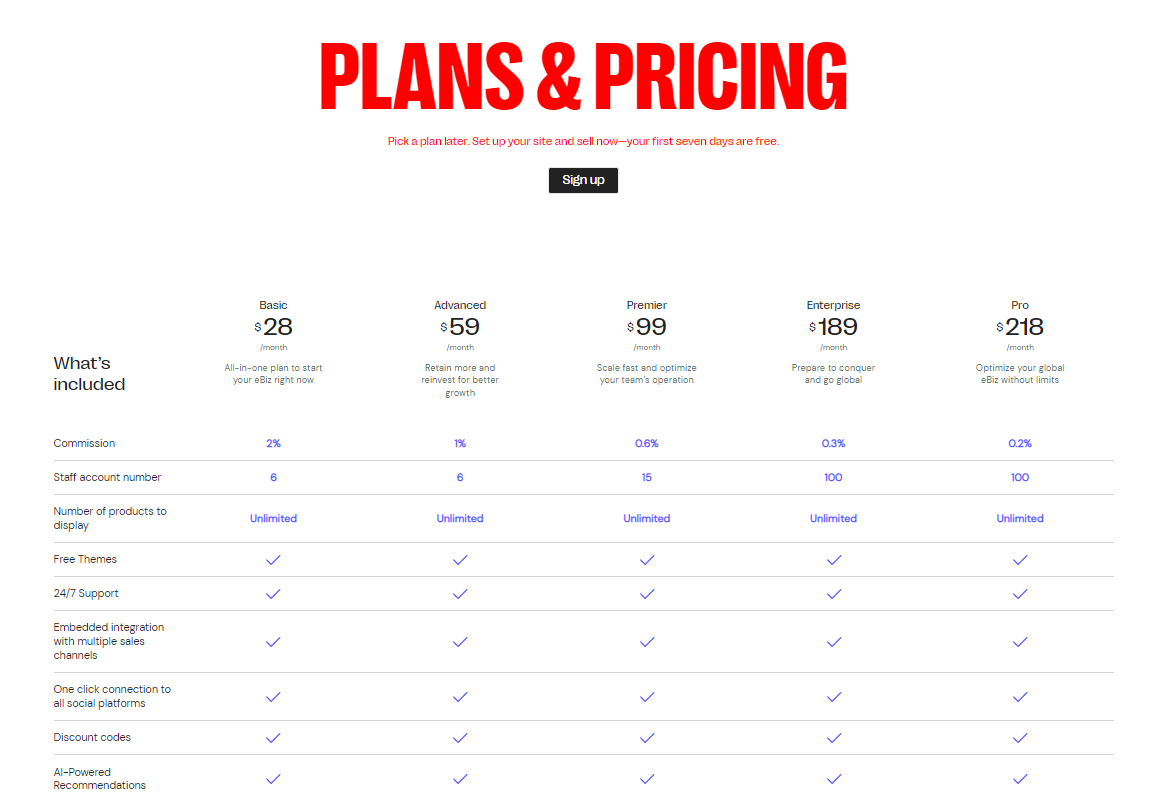Click the 15 staff accounts value for Premier
Viewport: 1175px width, 807px height.
pyautogui.click(x=647, y=477)
